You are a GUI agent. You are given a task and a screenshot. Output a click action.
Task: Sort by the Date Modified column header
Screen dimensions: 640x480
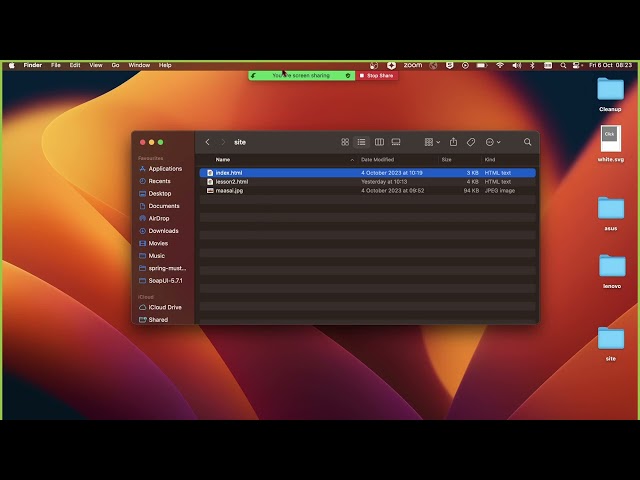[378, 160]
